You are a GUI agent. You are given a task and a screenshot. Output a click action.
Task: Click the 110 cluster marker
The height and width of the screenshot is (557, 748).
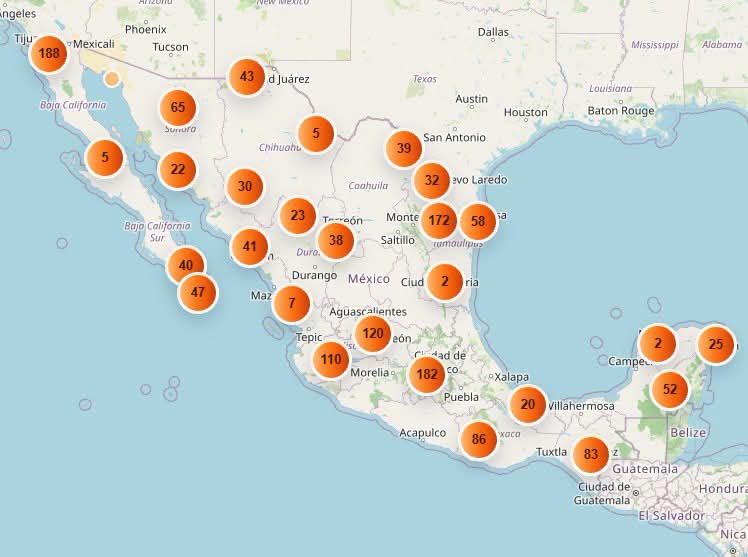[x=331, y=360]
